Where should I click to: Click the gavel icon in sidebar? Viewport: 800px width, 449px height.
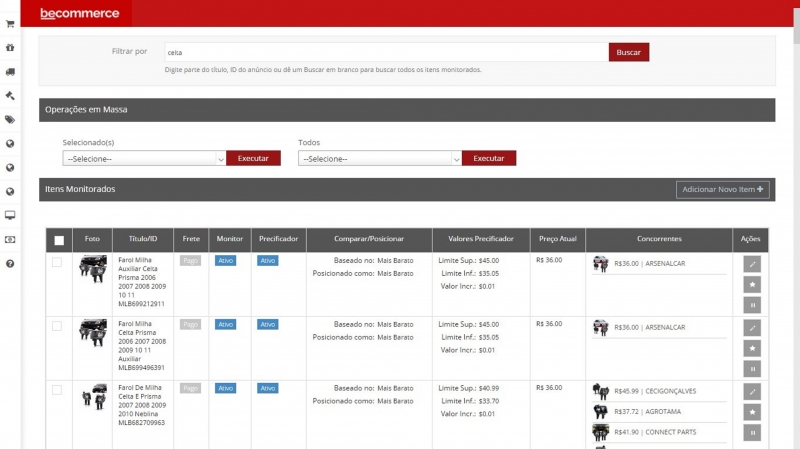pyautogui.click(x=10, y=96)
